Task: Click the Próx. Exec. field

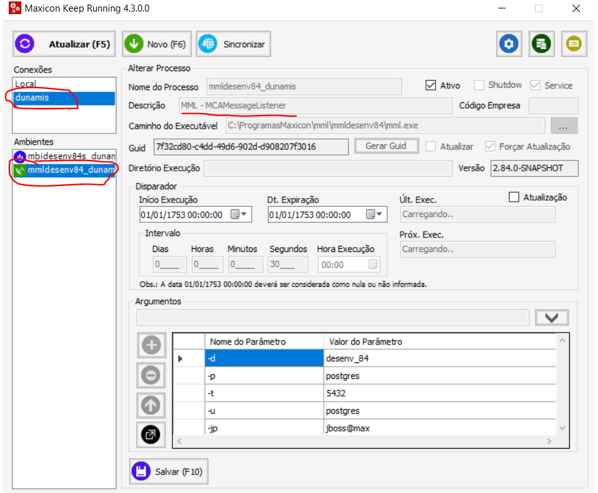Action: (x=477, y=249)
